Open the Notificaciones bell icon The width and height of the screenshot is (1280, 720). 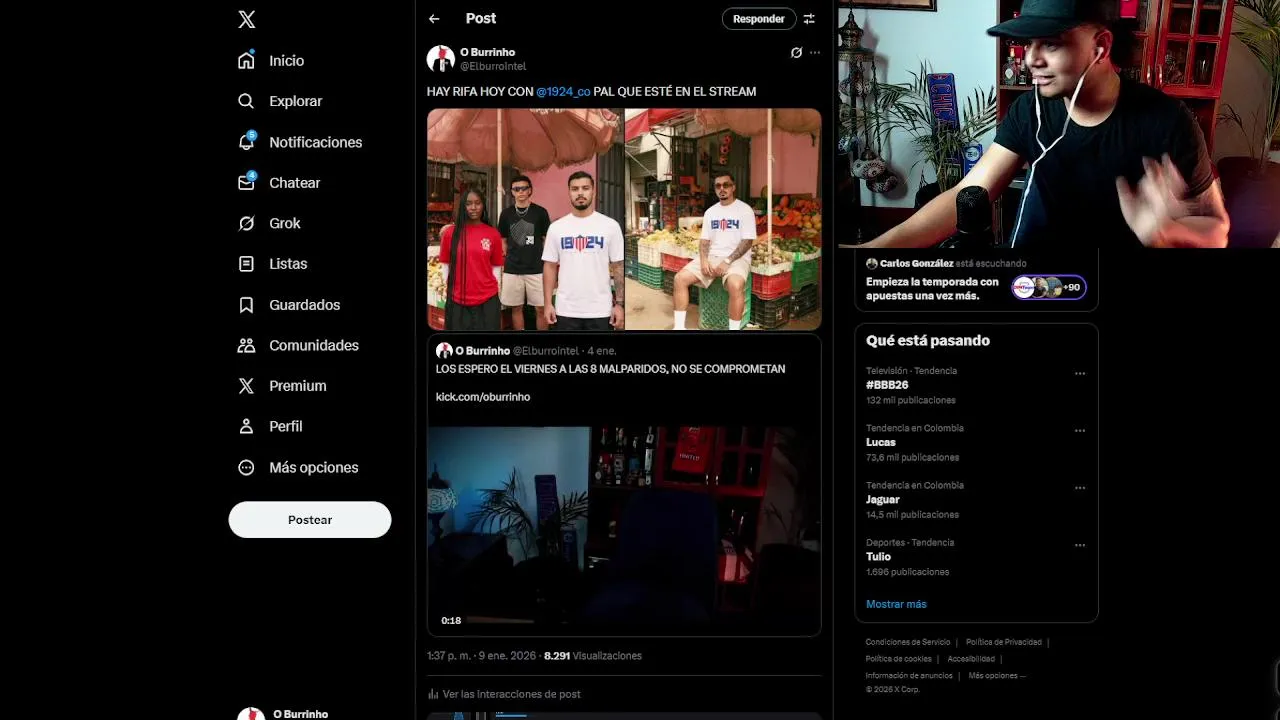(x=246, y=141)
